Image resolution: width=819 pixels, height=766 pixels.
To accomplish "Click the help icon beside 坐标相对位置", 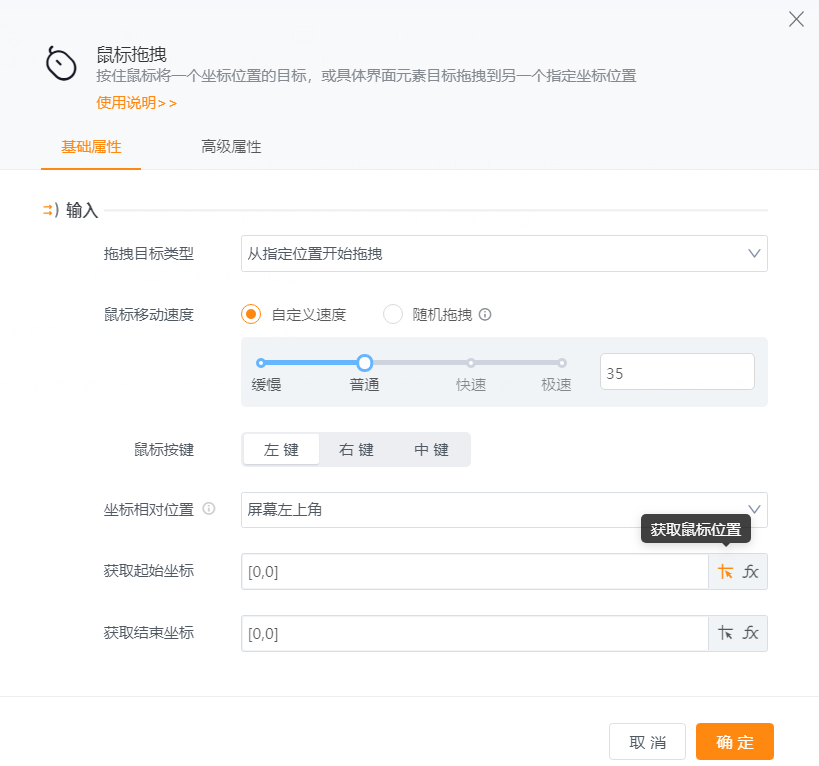I will (x=209, y=509).
